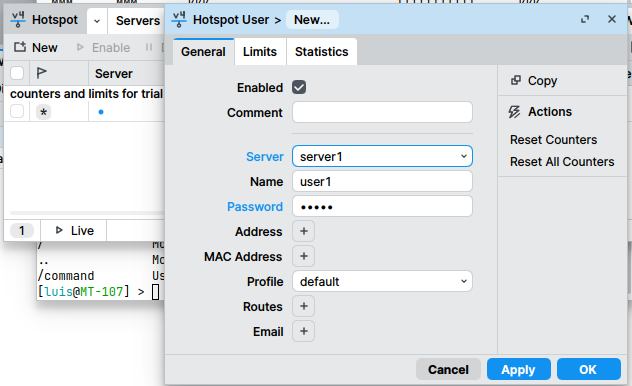Switch to the Statistics tab
This screenshot has width=632, height=386.
click(322, 52)
